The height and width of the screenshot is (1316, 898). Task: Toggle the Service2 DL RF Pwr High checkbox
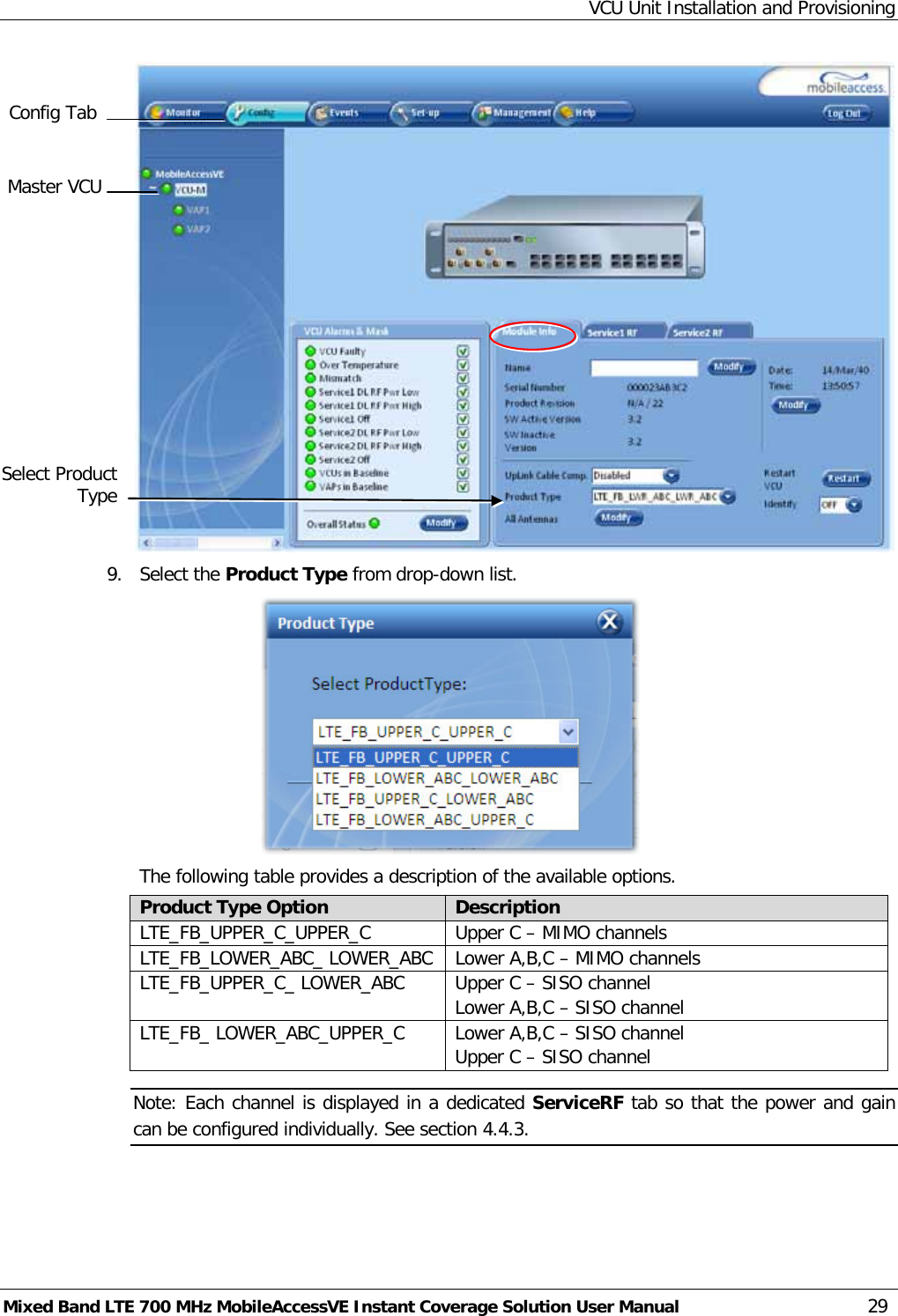point(463,446)
